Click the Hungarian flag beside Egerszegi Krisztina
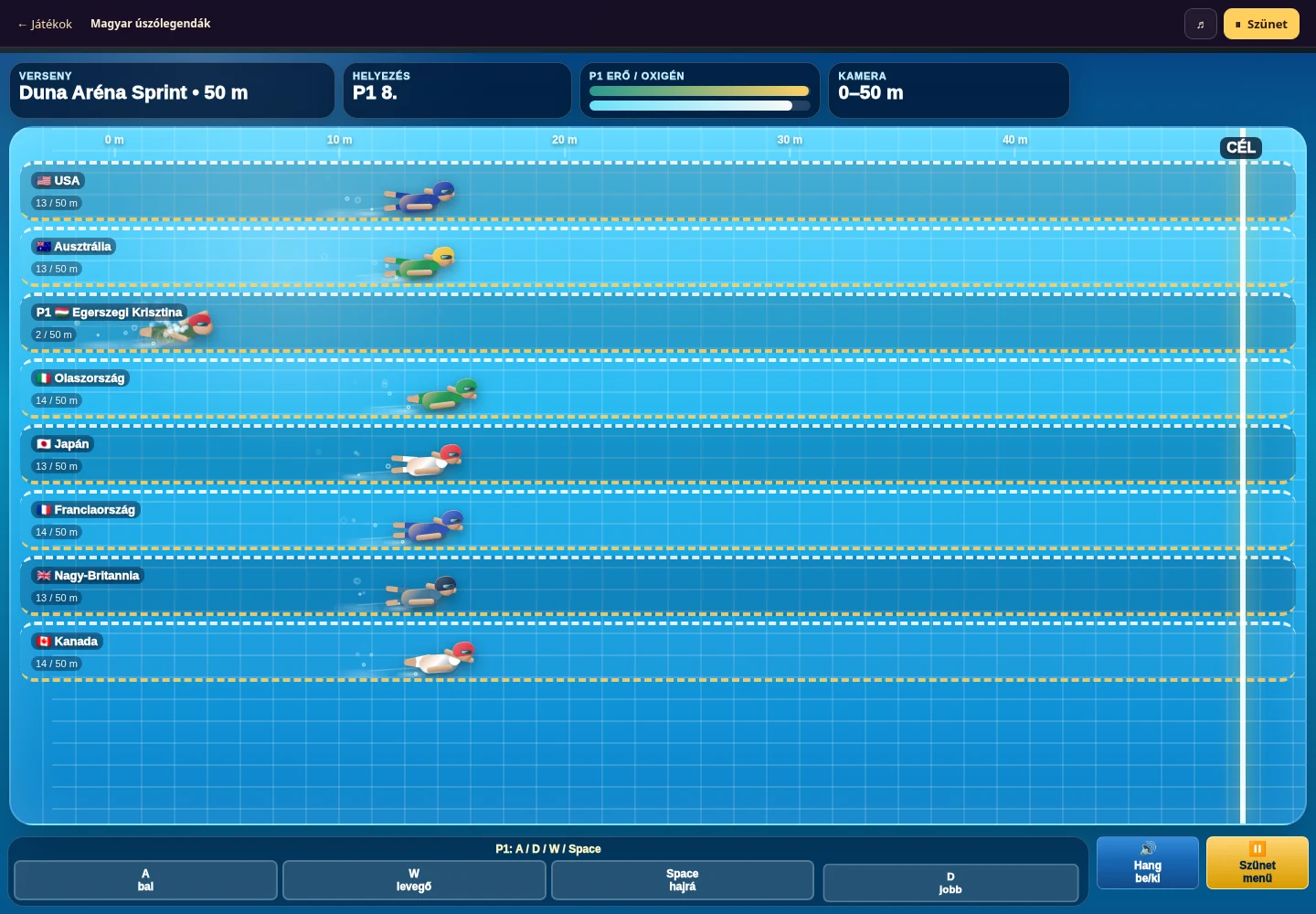Viewport: 1316px width, 914px height. 62,313
